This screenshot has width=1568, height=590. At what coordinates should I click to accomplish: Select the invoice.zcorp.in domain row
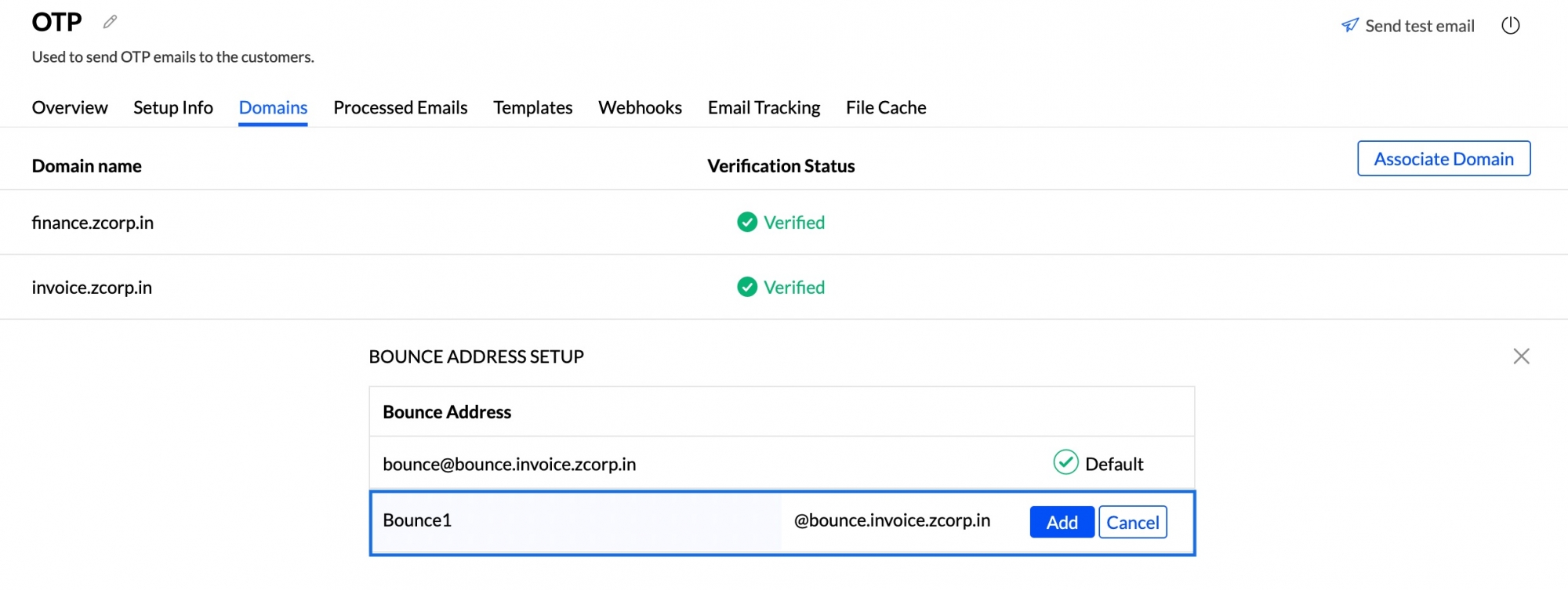click(x=784, y=288)
